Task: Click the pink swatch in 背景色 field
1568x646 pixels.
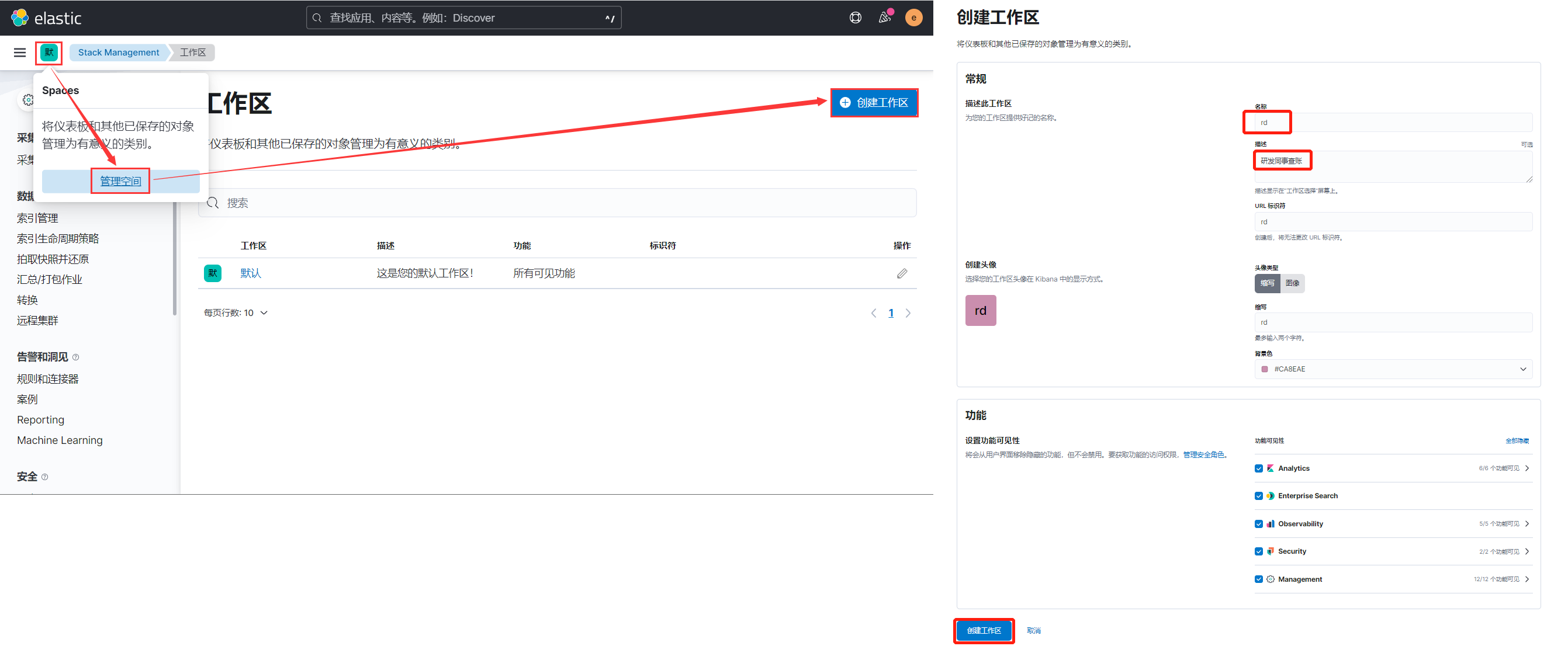Action: coord(1264,369)
